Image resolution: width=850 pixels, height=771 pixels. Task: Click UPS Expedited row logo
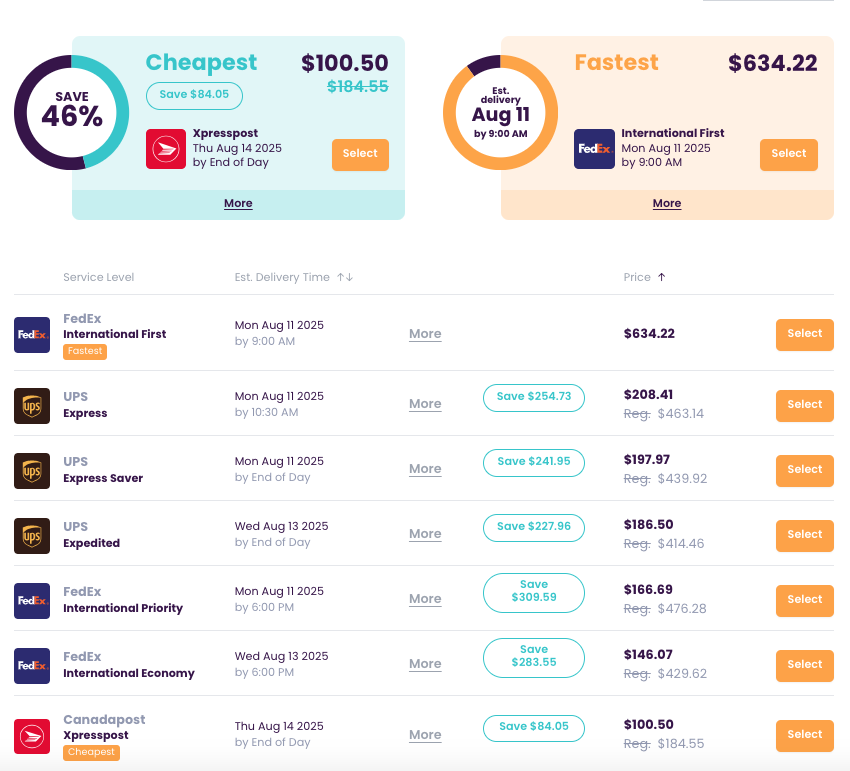(x=32, y=535)
